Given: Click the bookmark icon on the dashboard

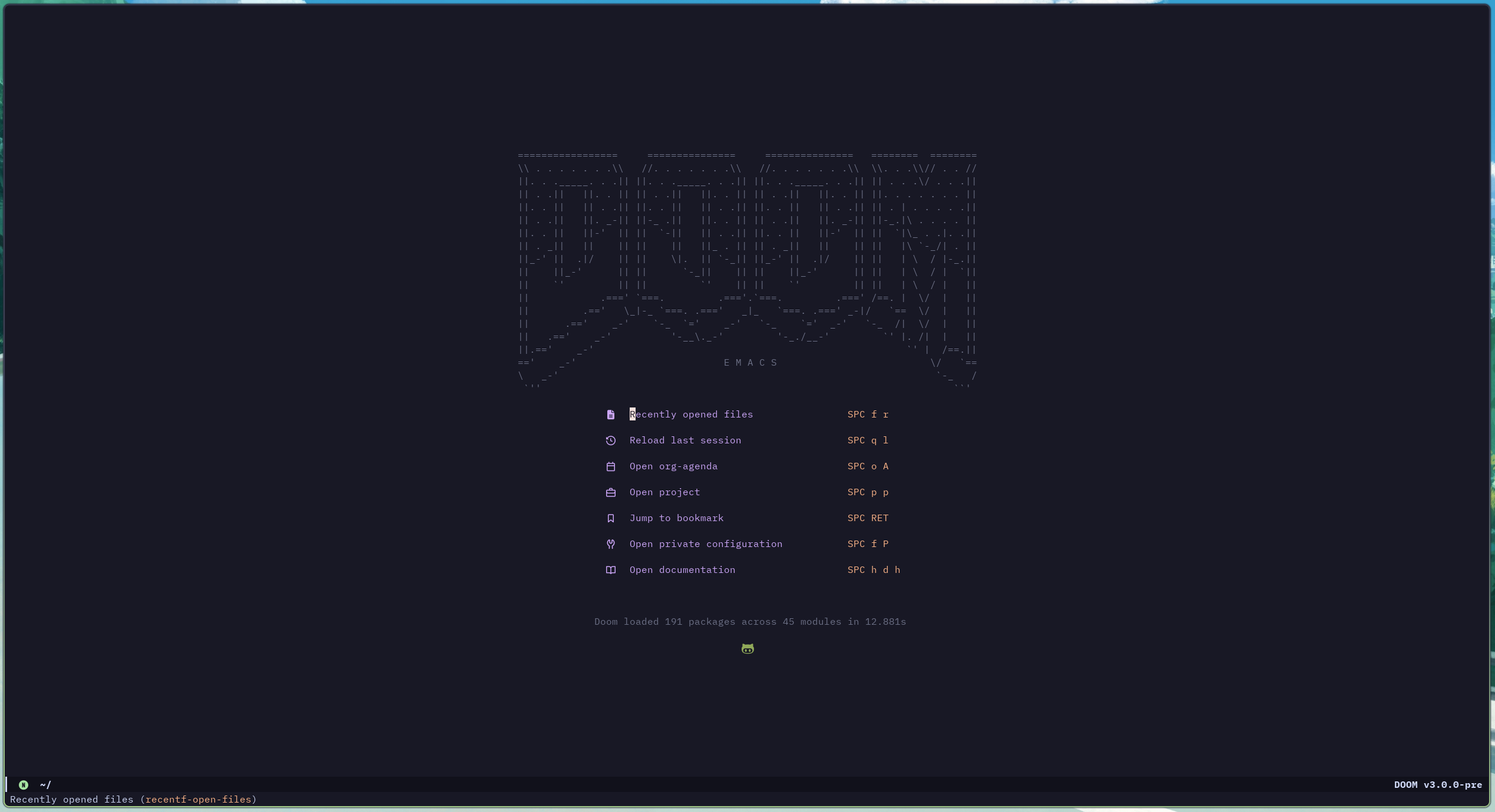Looking at the screenshot, I should coord(611,518).
